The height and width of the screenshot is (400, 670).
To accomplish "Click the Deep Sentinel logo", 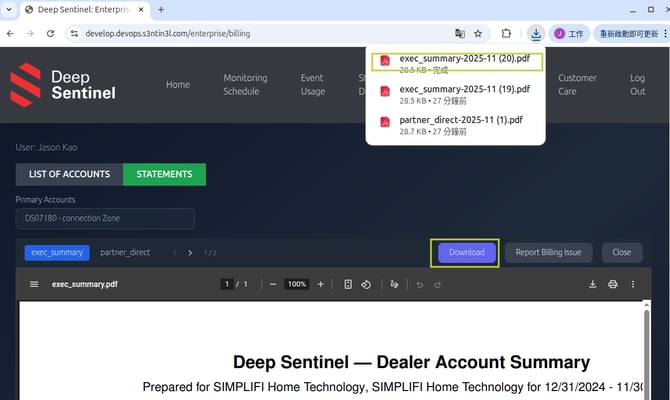I will [x=63, y=85].
